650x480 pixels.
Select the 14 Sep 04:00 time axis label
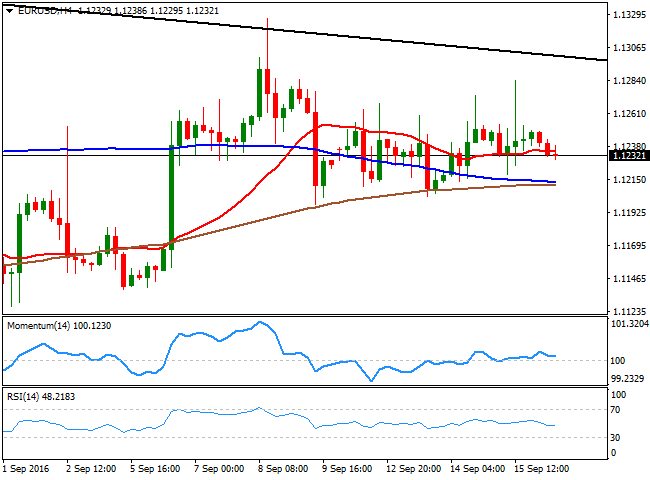click(x=478, y=469)
